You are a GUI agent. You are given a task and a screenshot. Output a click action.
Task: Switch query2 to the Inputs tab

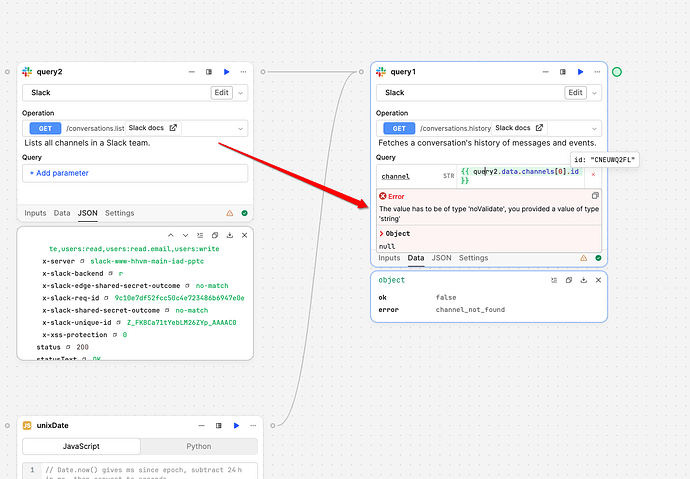click(35, 213)
